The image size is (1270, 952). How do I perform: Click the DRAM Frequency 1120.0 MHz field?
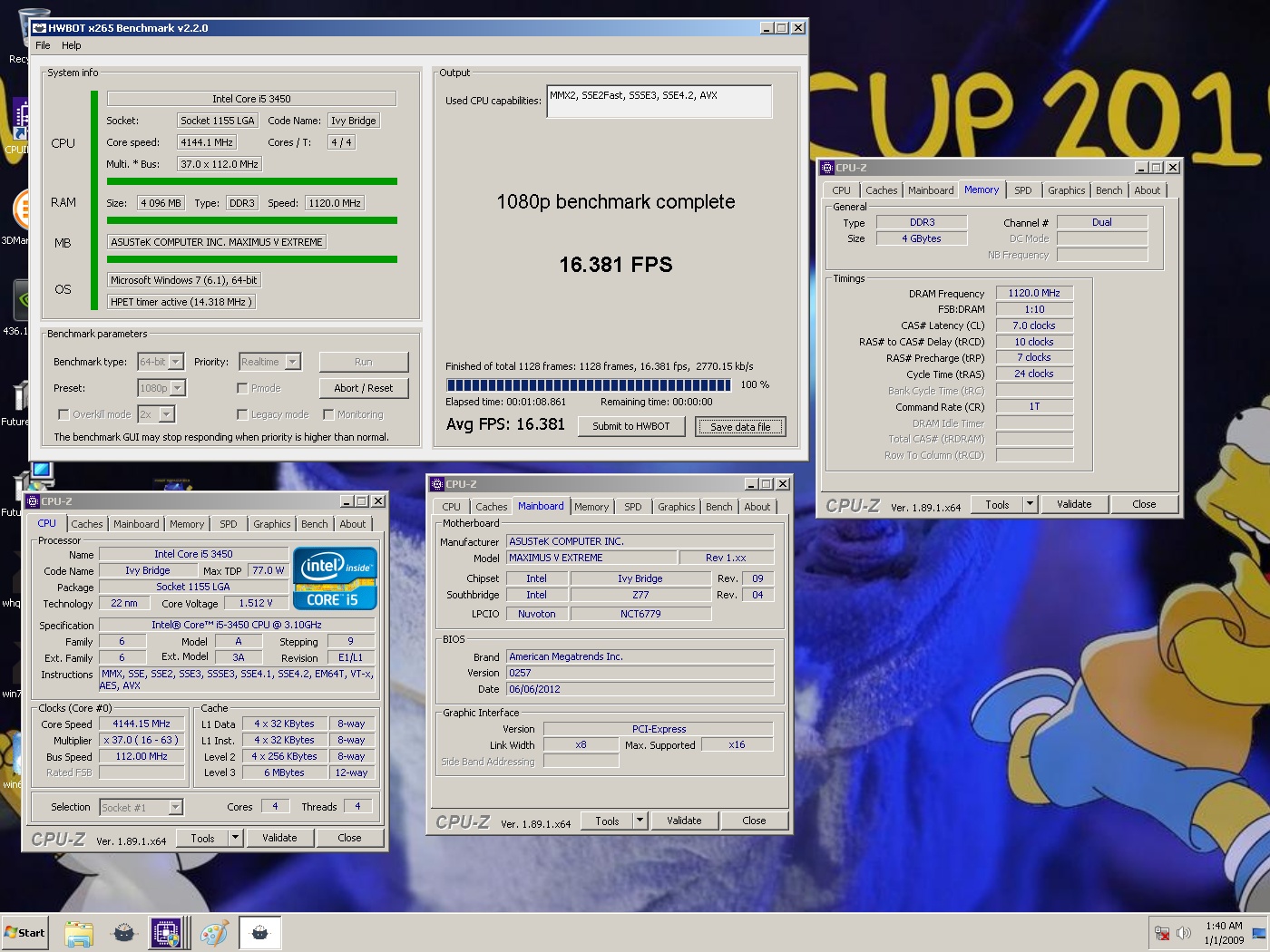pyautogui.click(x=1034, y=293)
